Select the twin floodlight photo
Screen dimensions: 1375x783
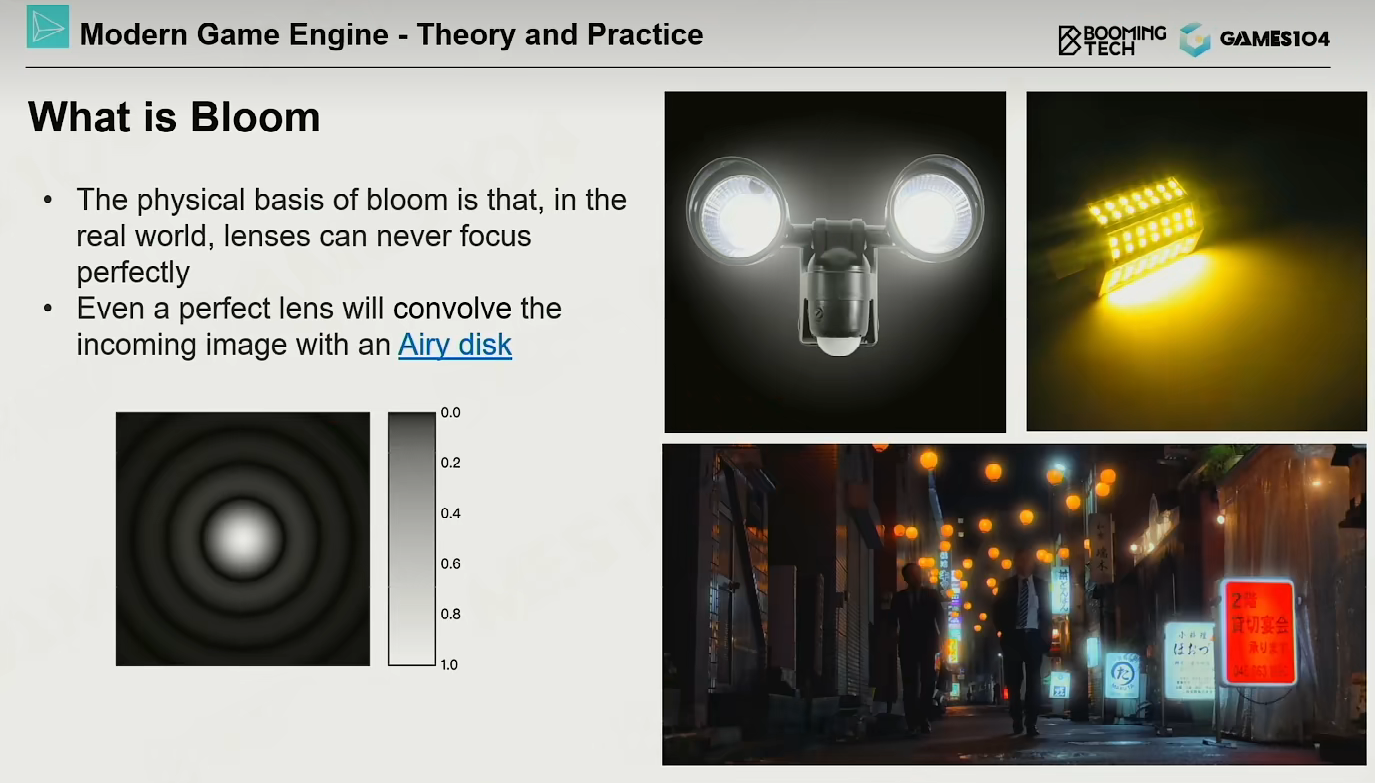click(835, 262)
